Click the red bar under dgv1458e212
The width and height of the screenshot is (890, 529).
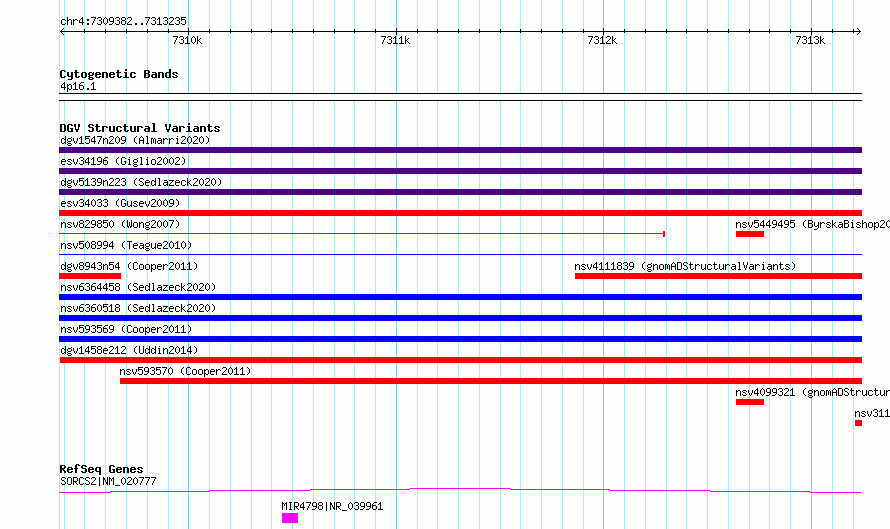point(460,360)
